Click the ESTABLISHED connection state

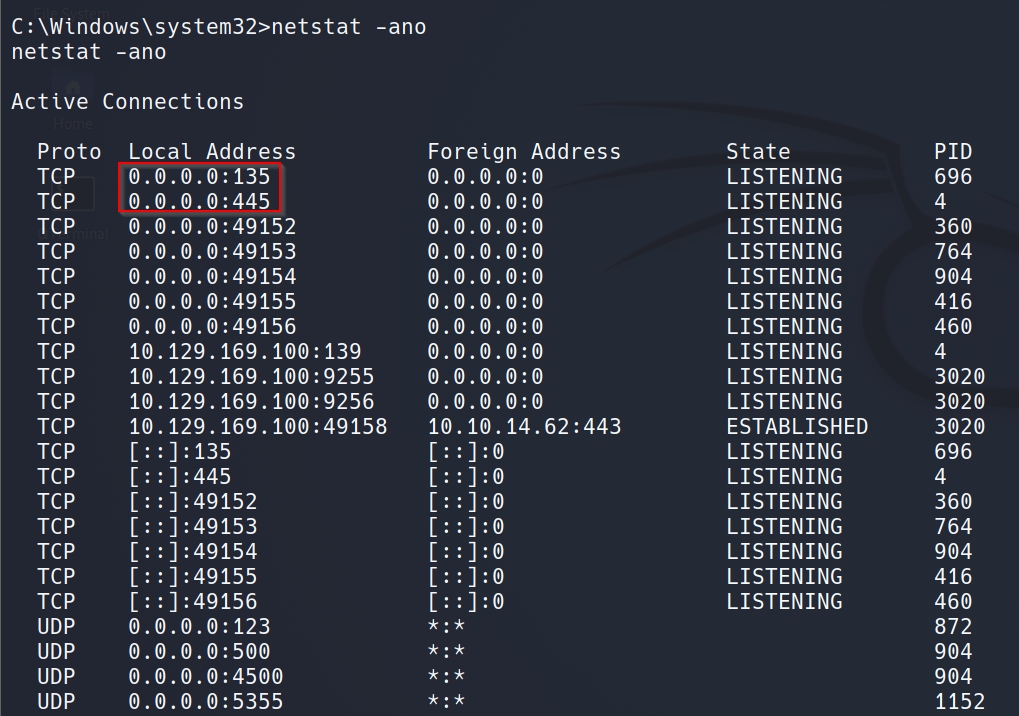click(x=797, y=427)
